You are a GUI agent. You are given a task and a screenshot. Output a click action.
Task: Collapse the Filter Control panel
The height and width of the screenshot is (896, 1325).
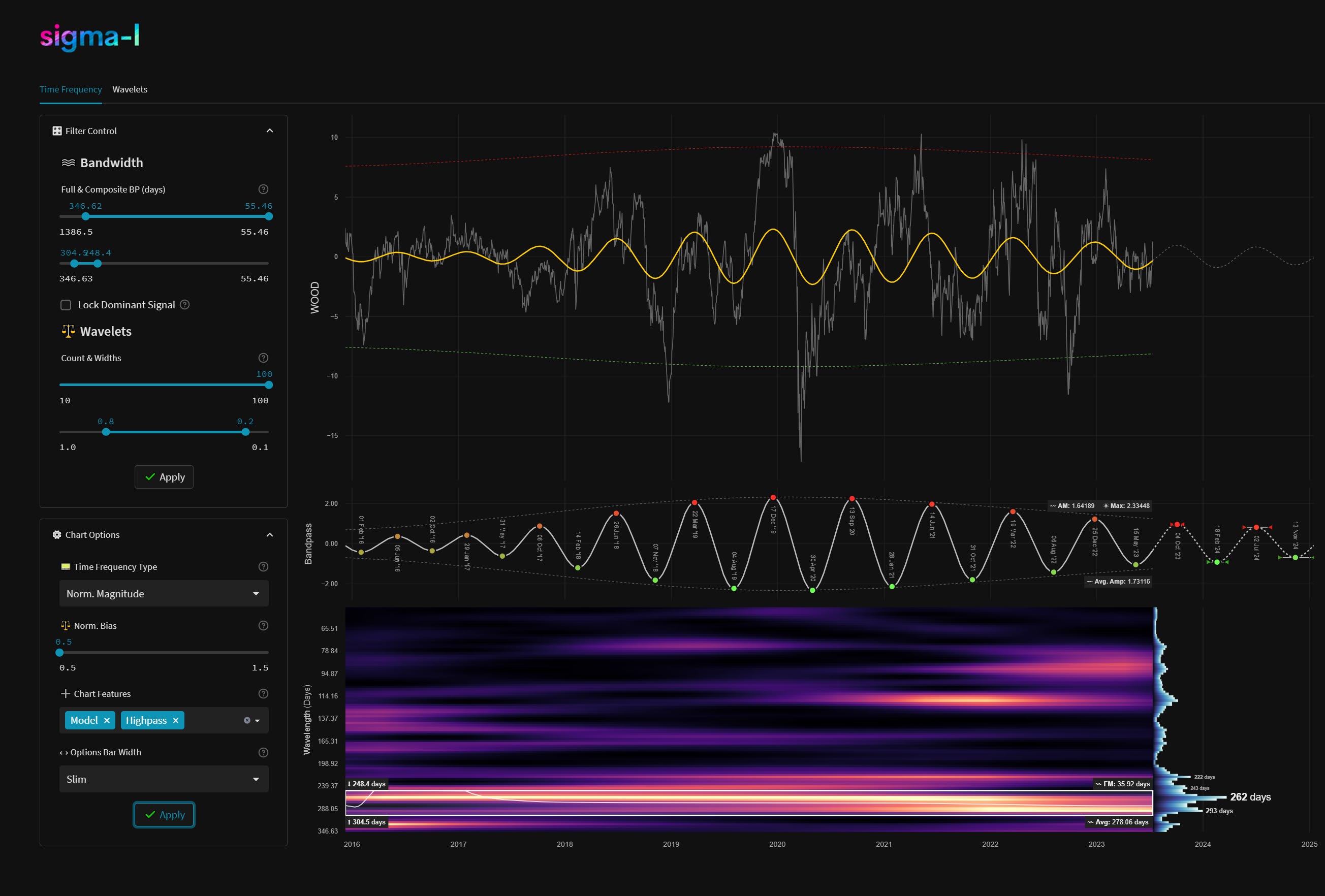click(x=270, y=131)
